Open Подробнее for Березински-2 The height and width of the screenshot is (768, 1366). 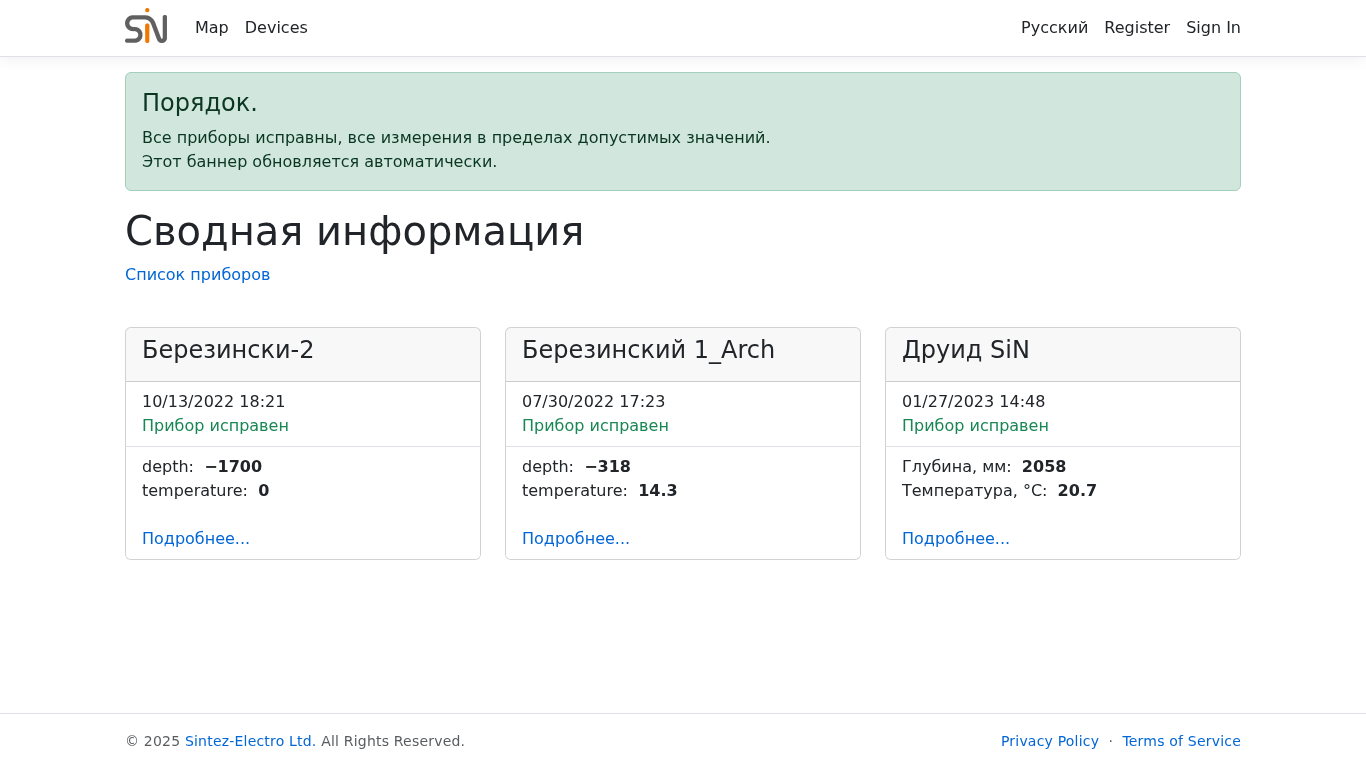pos(196,538)
